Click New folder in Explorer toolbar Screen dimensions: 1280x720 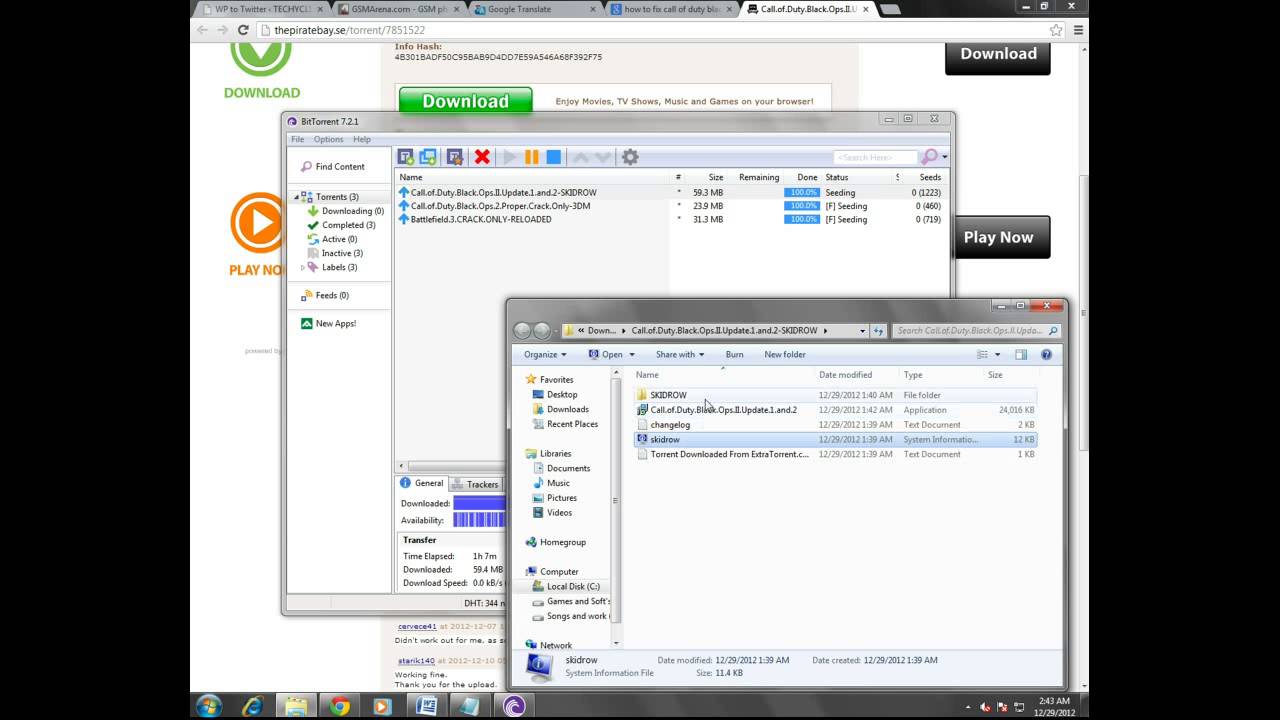[x=785, y=354]
